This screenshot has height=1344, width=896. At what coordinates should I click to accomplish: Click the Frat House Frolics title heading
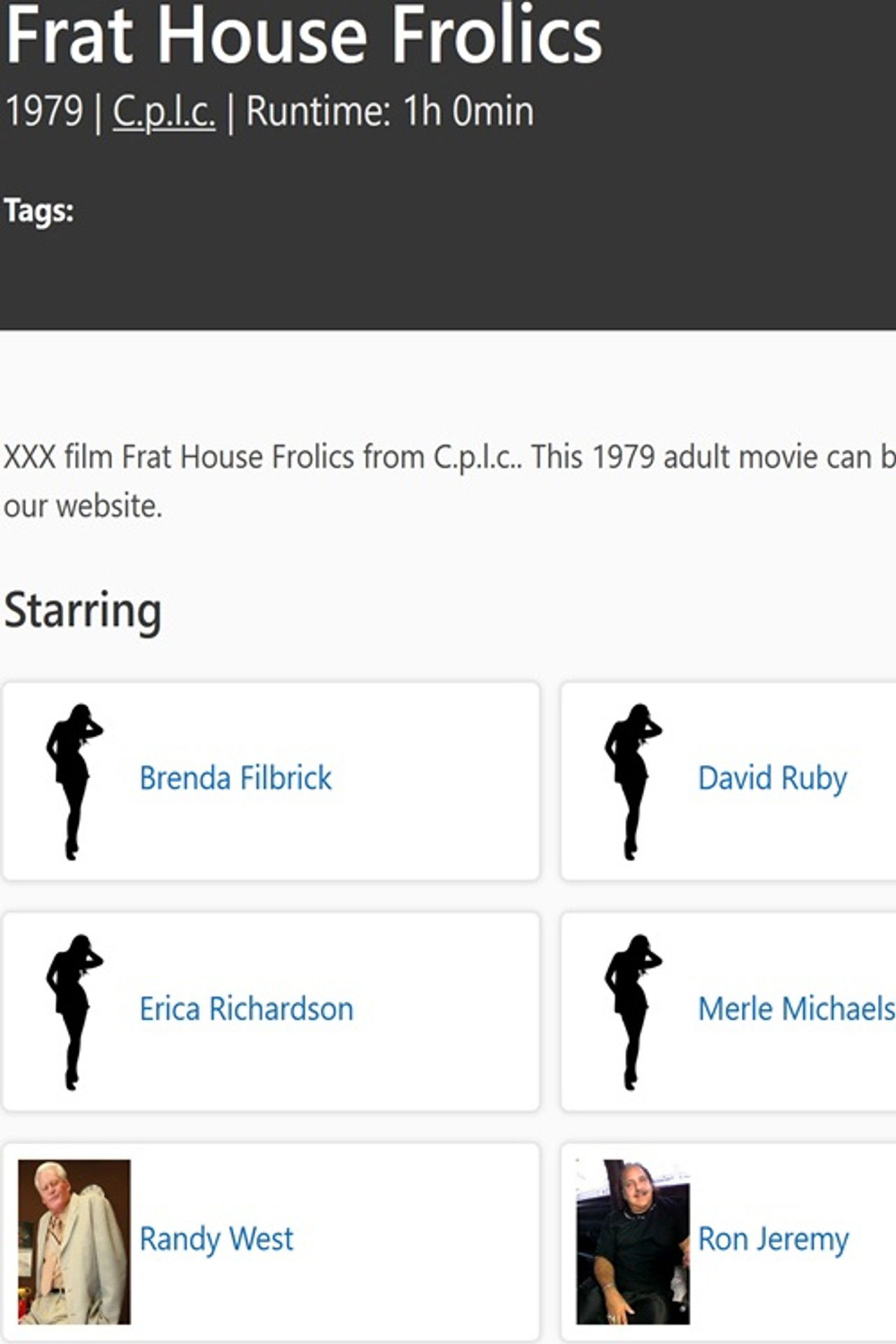tap(303, 35)
